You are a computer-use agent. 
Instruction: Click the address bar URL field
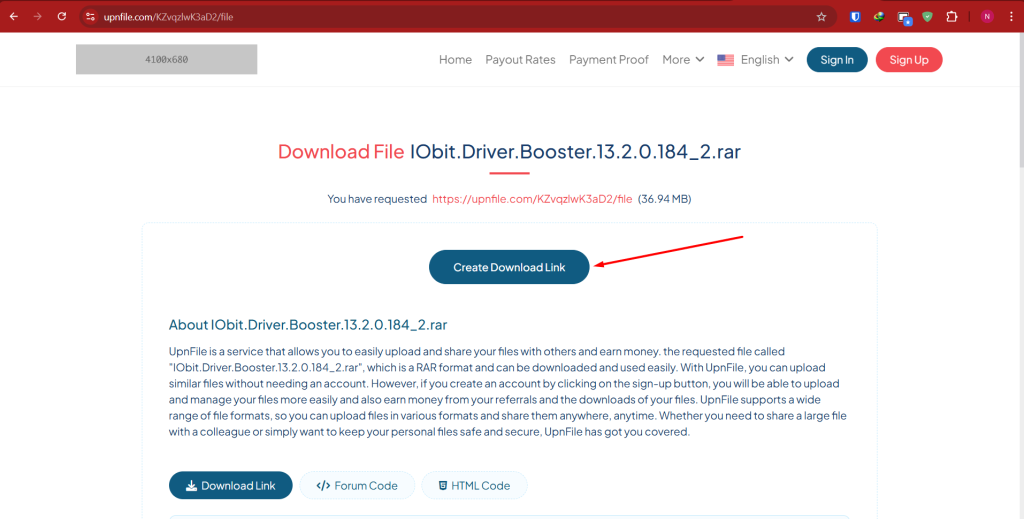pos(457,17)
